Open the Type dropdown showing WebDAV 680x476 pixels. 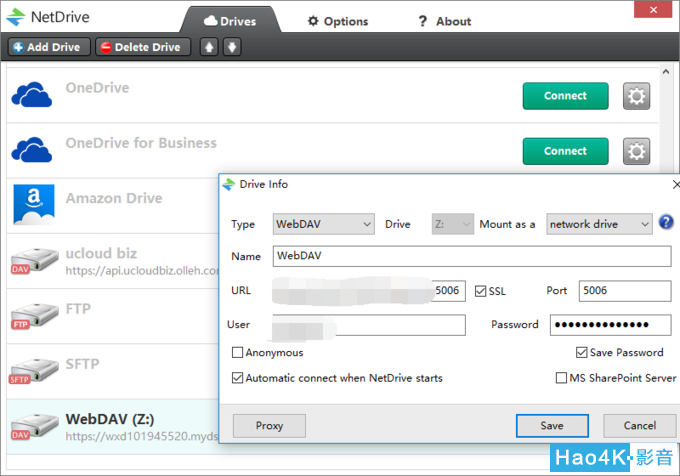point(324,224)
